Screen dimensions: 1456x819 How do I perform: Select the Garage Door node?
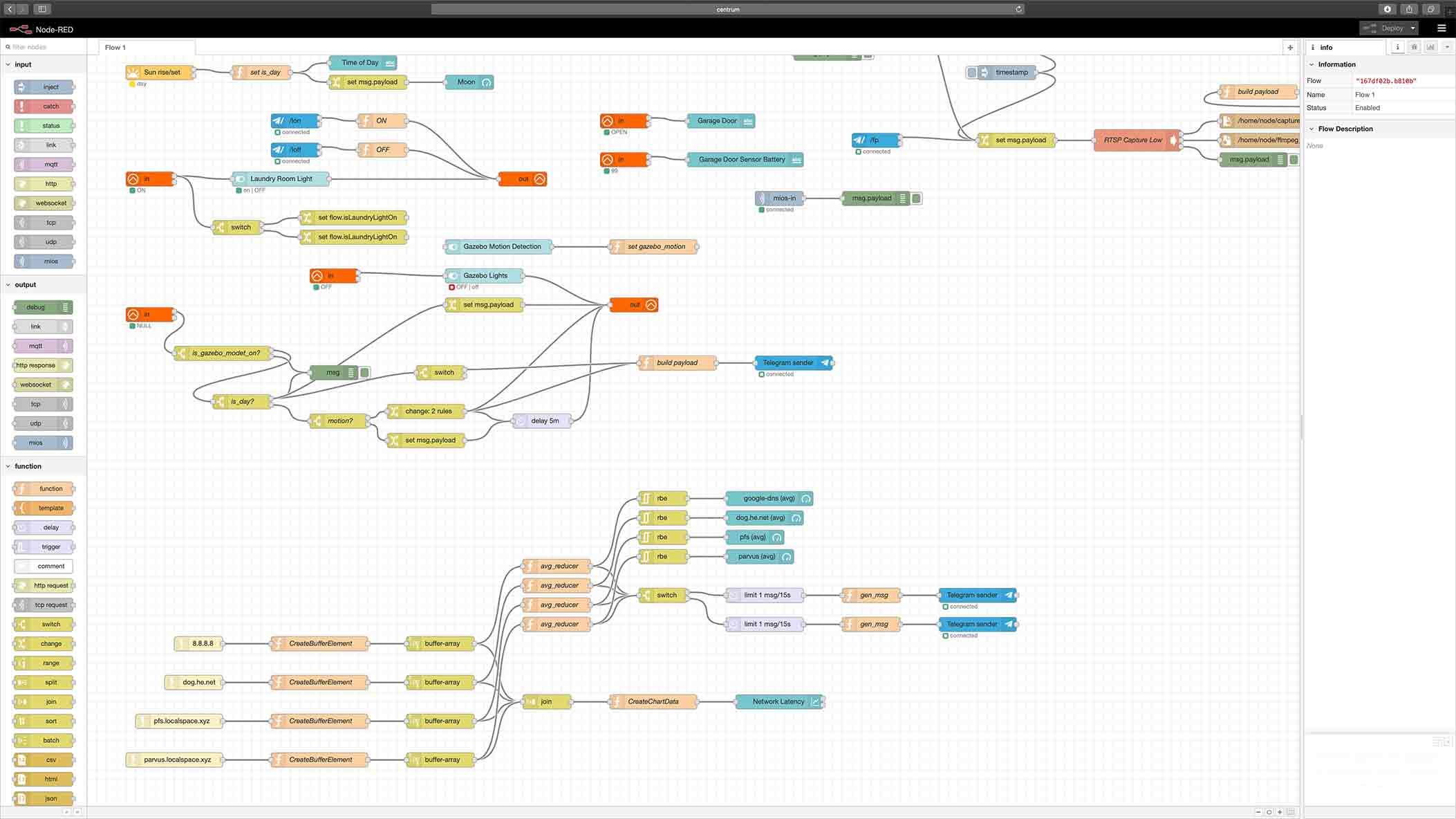tap(720, 121)
